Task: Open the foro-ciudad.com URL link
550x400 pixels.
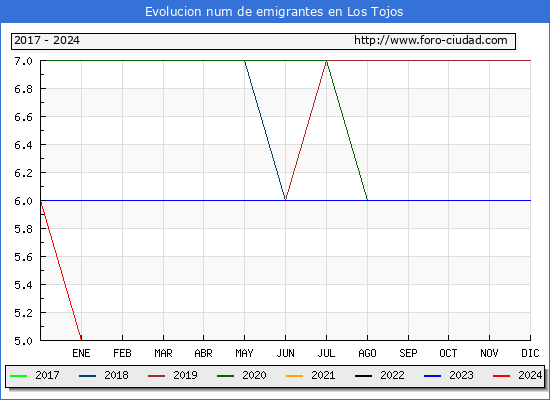Action: click(431, 40)
